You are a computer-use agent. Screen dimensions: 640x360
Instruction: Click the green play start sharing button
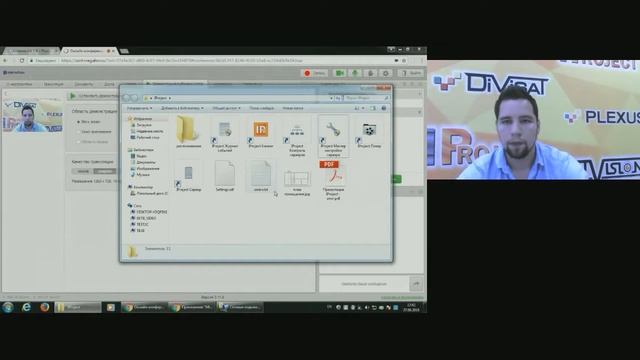tap(73, 96)
